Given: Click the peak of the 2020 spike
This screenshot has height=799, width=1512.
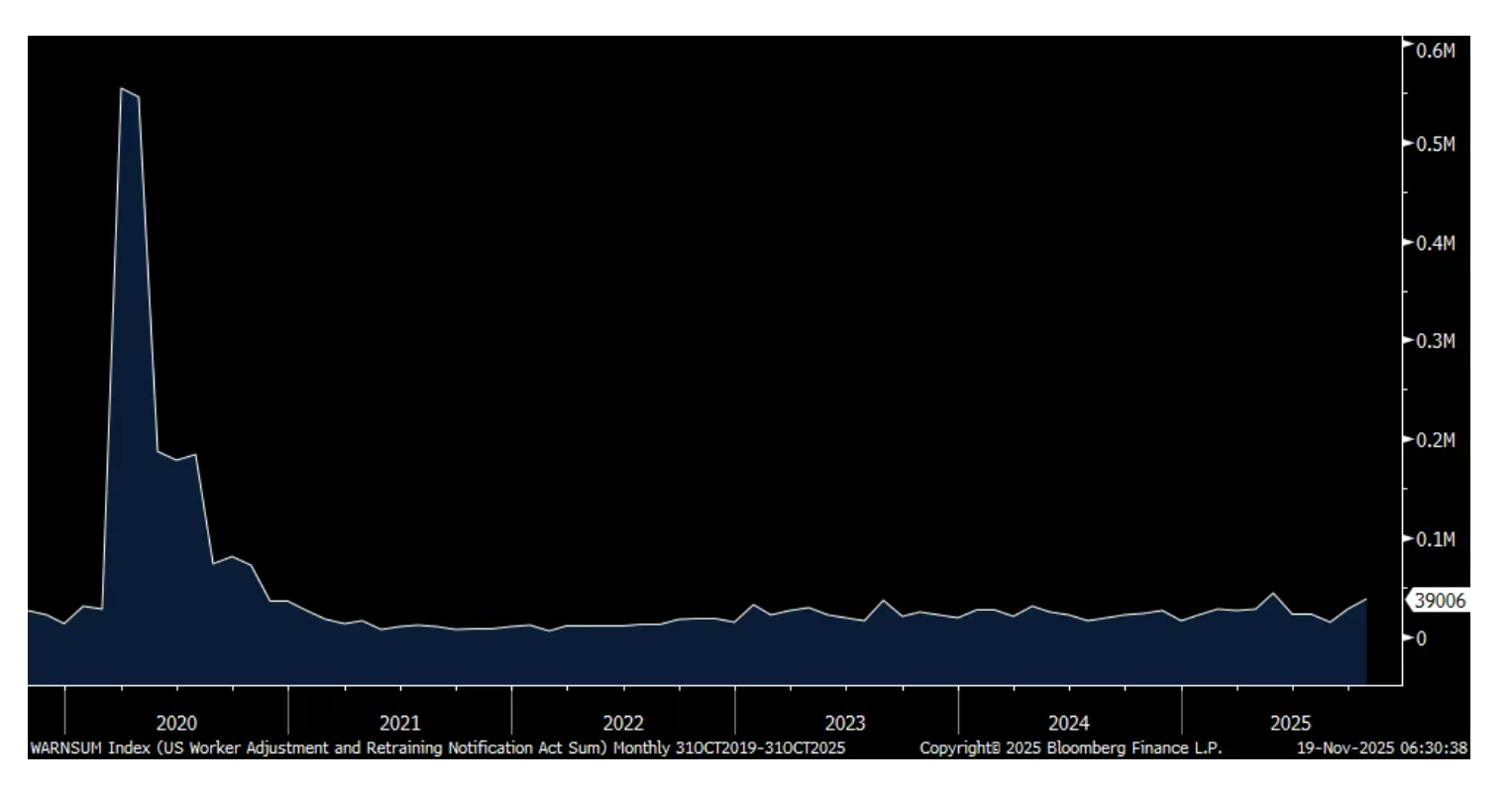Looking at the screenshot, I should point(122,89).
